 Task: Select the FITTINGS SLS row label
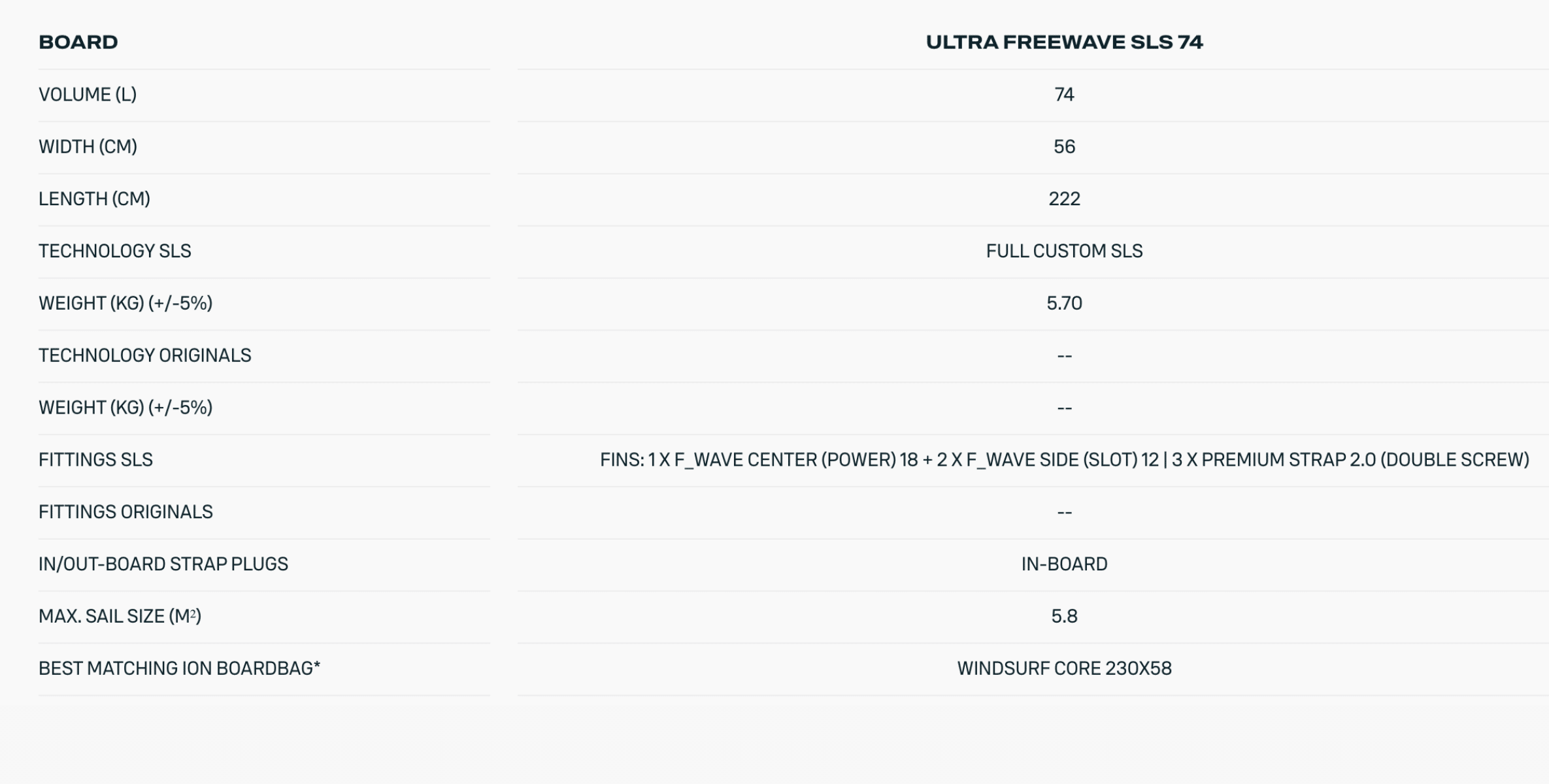pos(95,461)
